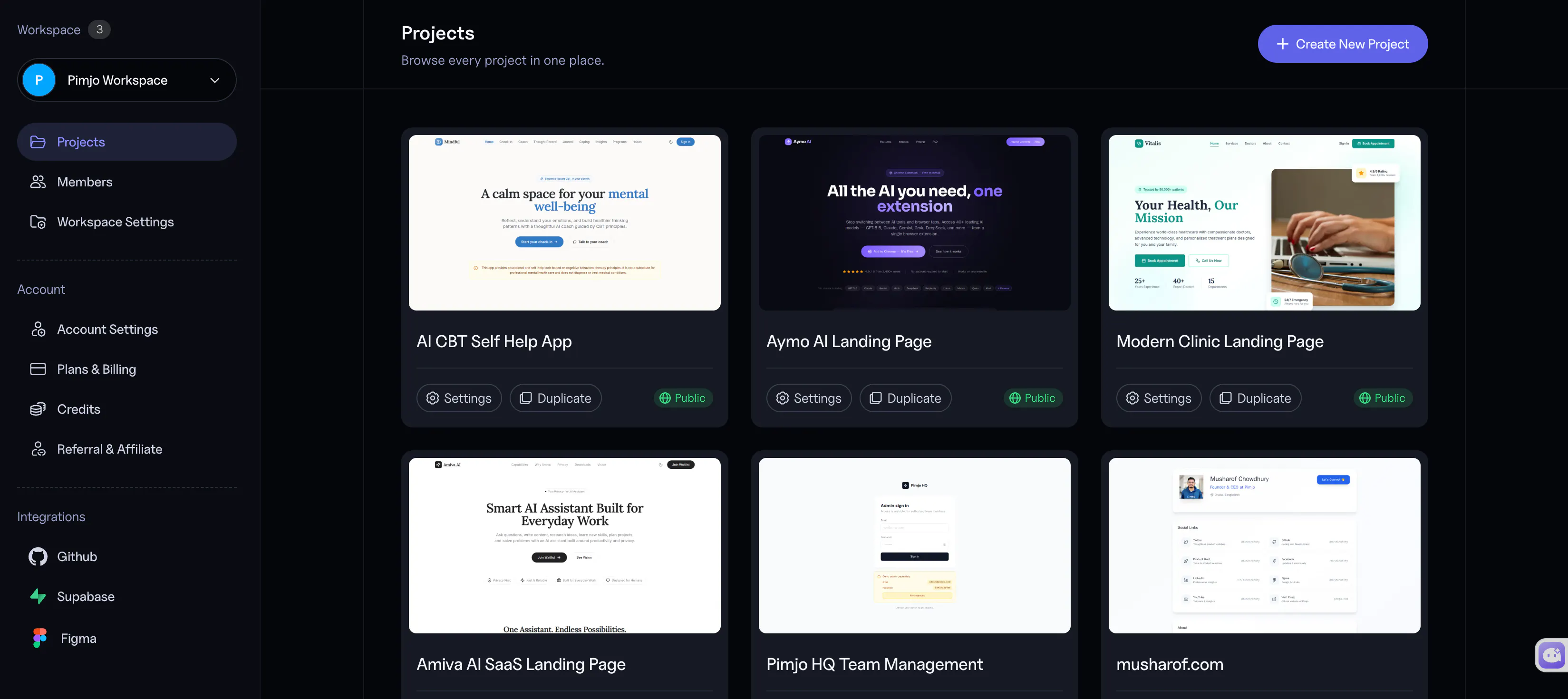The height and width of the screenshot is (699, 1568).
Task: Open the chat assistant widget icon
Action: coord(1551,655)
